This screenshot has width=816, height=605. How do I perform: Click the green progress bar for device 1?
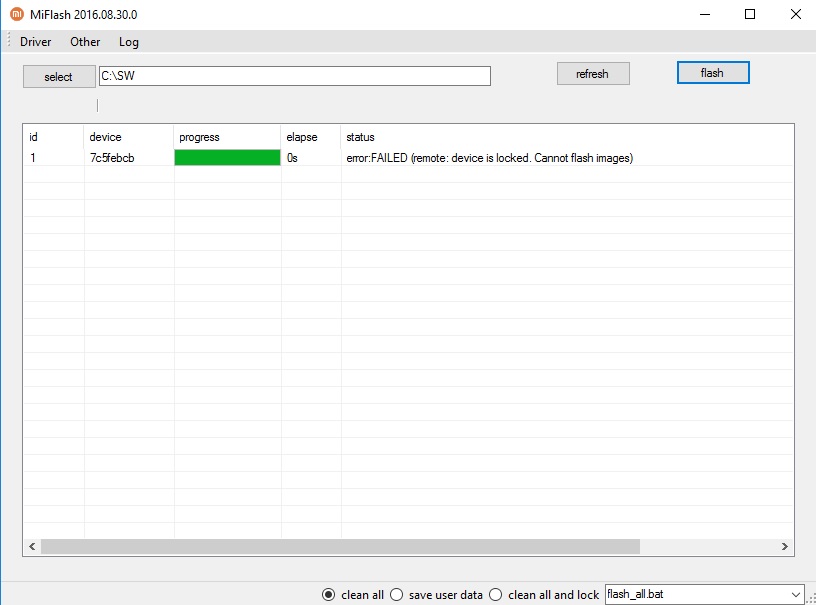[227, 158]
